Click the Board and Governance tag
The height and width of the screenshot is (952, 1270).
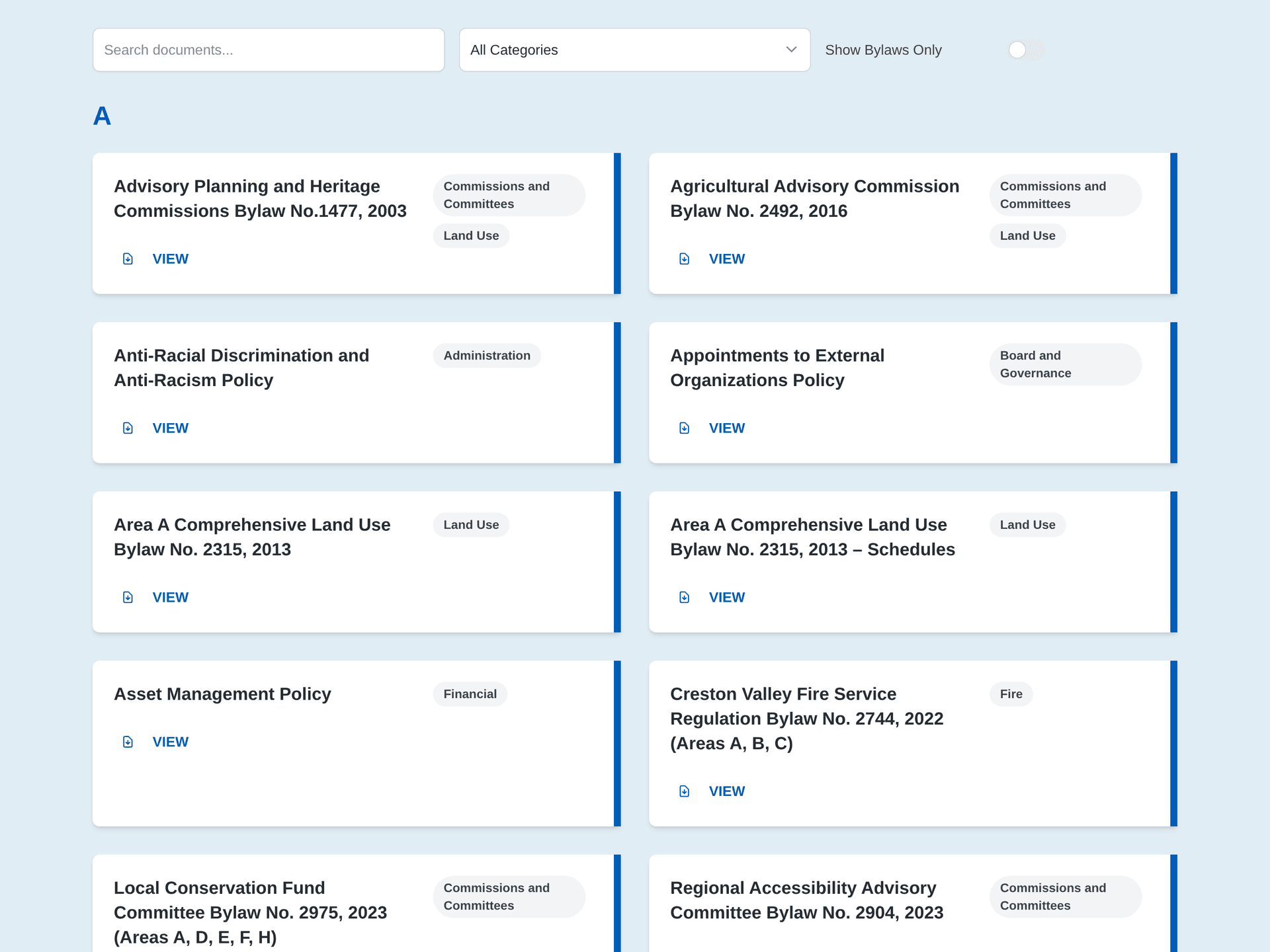tap(1065, 364)
